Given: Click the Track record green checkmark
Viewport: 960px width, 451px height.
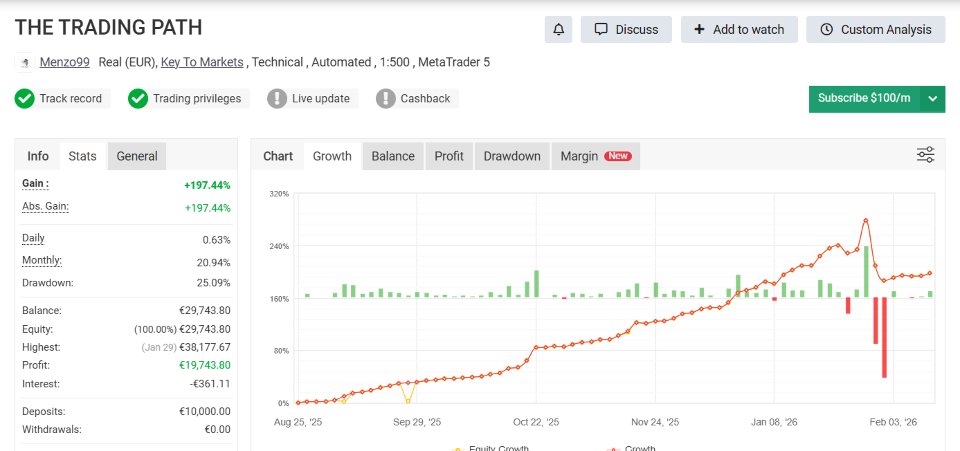Looking at the screenshot, I should point(24,99).
